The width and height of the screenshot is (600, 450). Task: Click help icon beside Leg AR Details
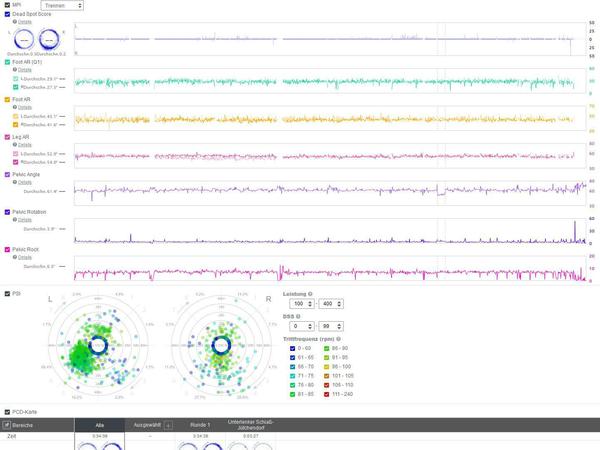[x=15, y=145]
